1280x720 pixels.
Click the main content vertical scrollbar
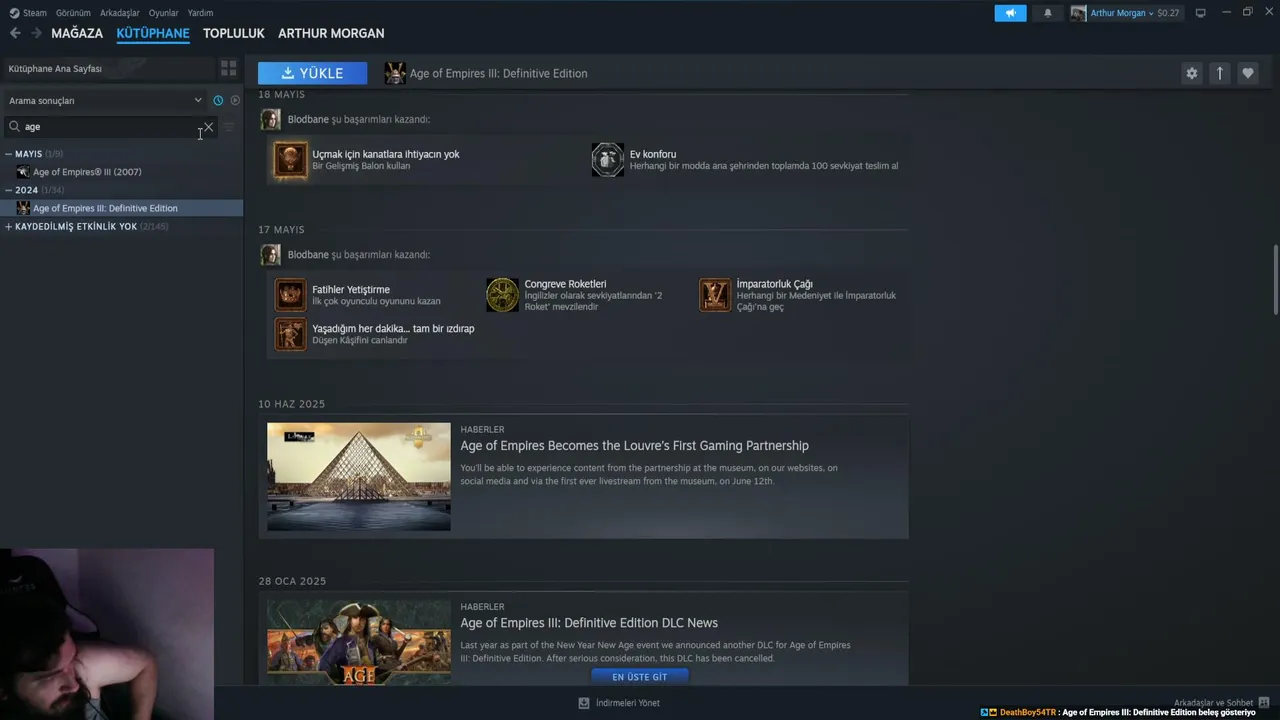[x=1275, y=278]
